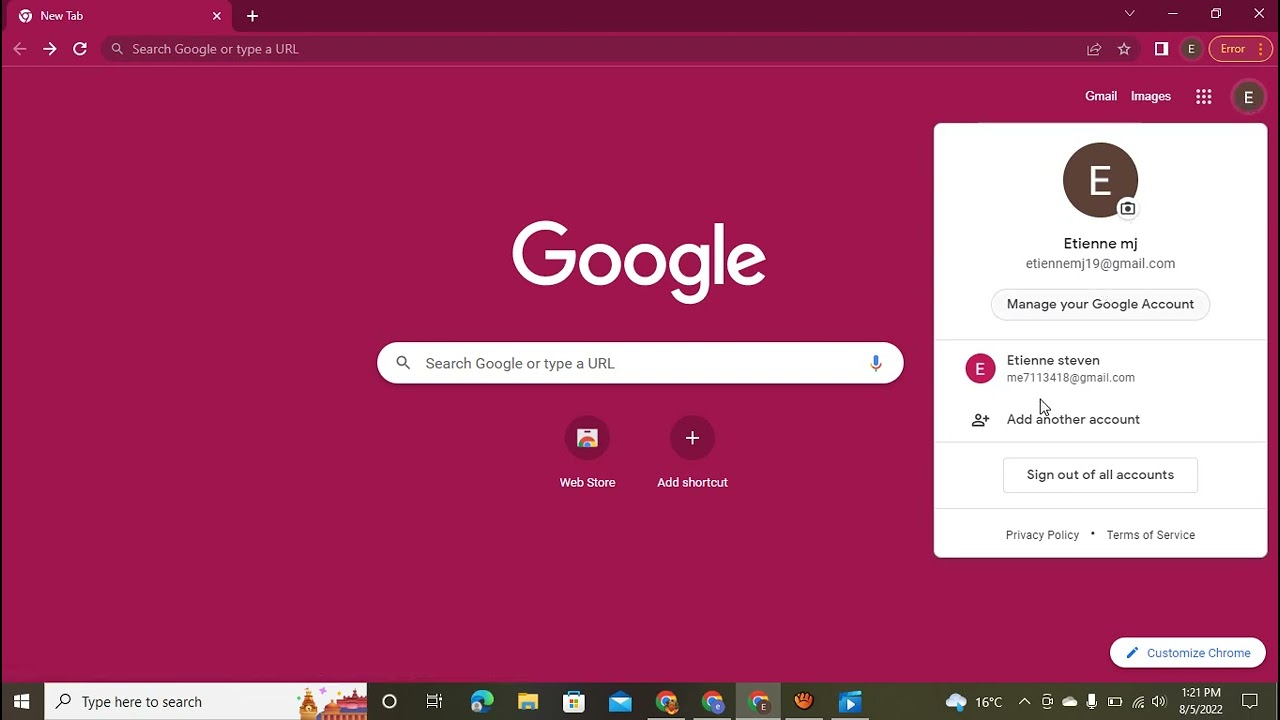Click the Windows taskbar search box
Viewport: 1280px width, 720px height.
[x=206, y=702]
